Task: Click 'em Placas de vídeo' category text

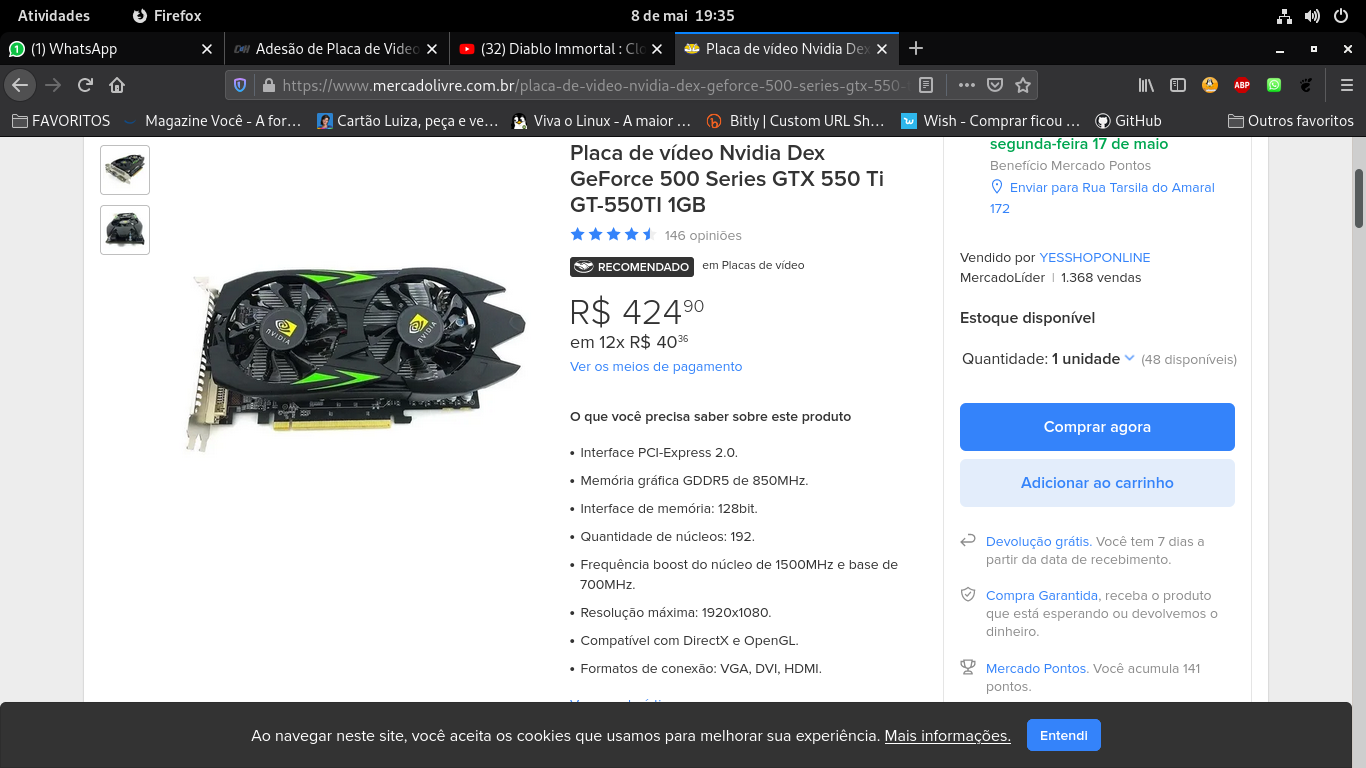Action: tap(753, 266)
